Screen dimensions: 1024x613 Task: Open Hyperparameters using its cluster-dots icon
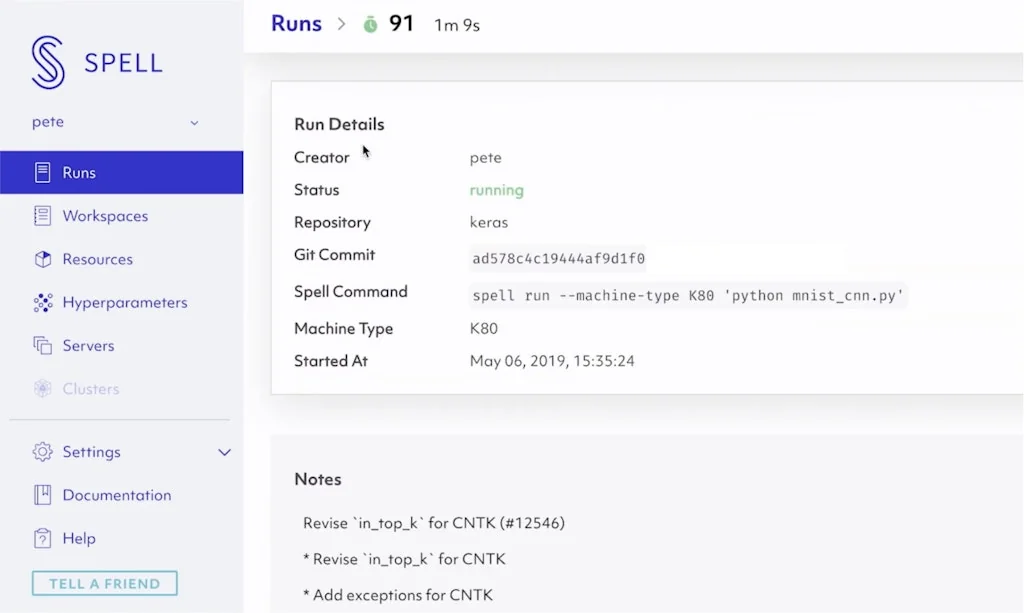[x=42, y=302]
